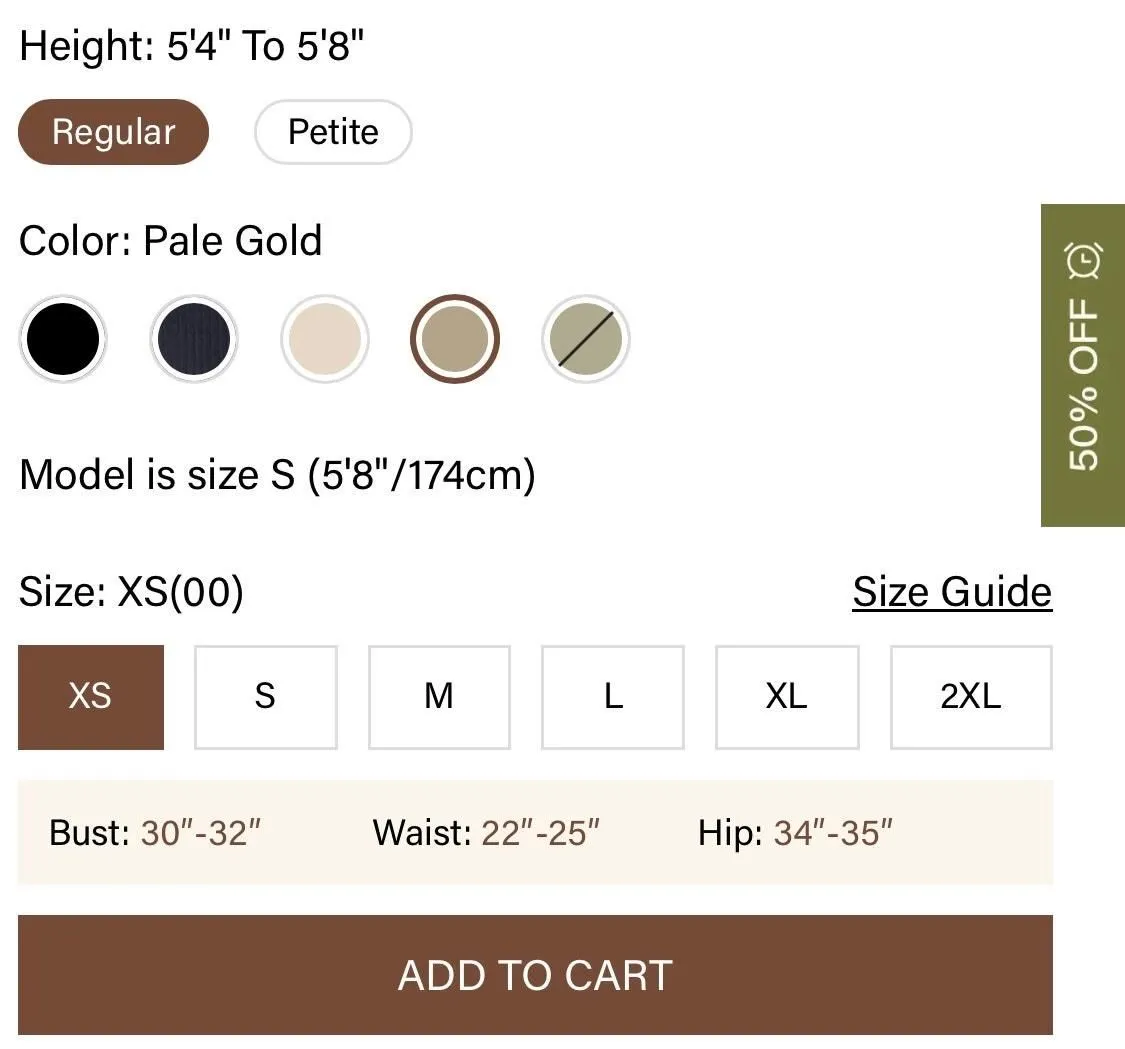Click the ADD TO CART button
Viewport: 1125px width, 1049px height.
point(535,975)
